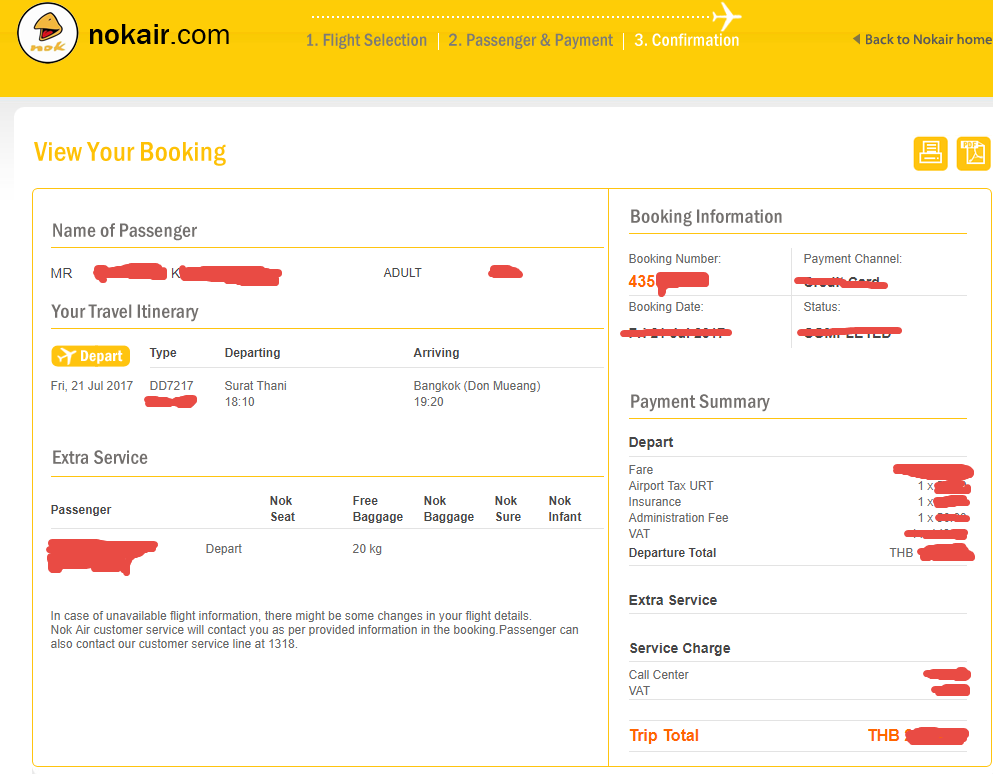Click Surat Thani departure city
The image size is (993, 774).
255,386
